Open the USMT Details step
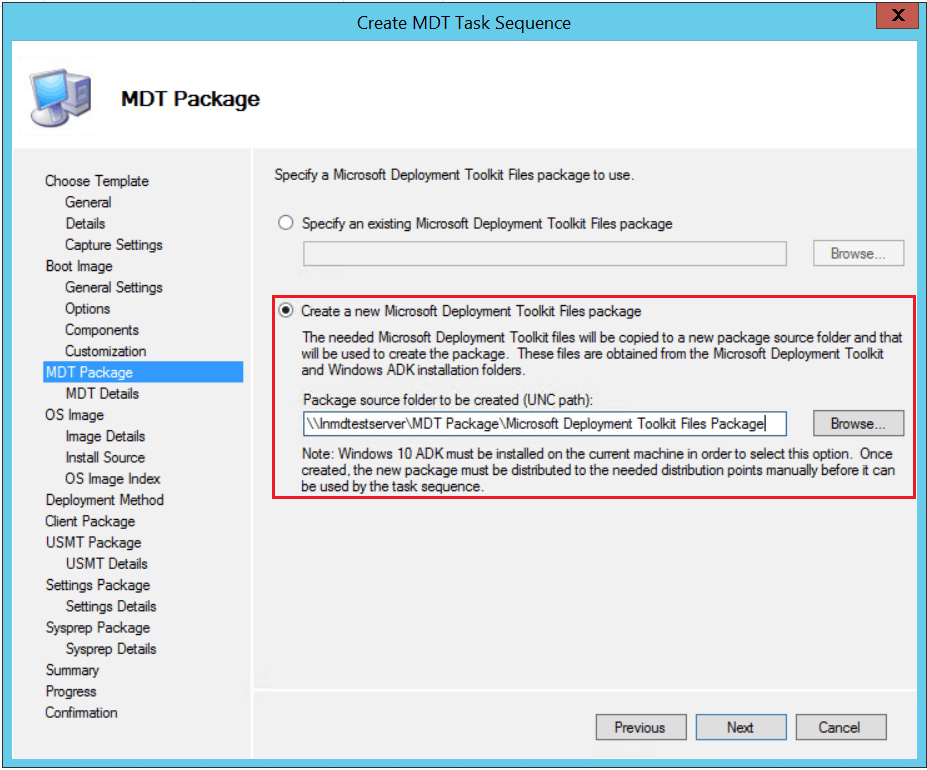The image size is (927, 770). click(x=107, y=564)
